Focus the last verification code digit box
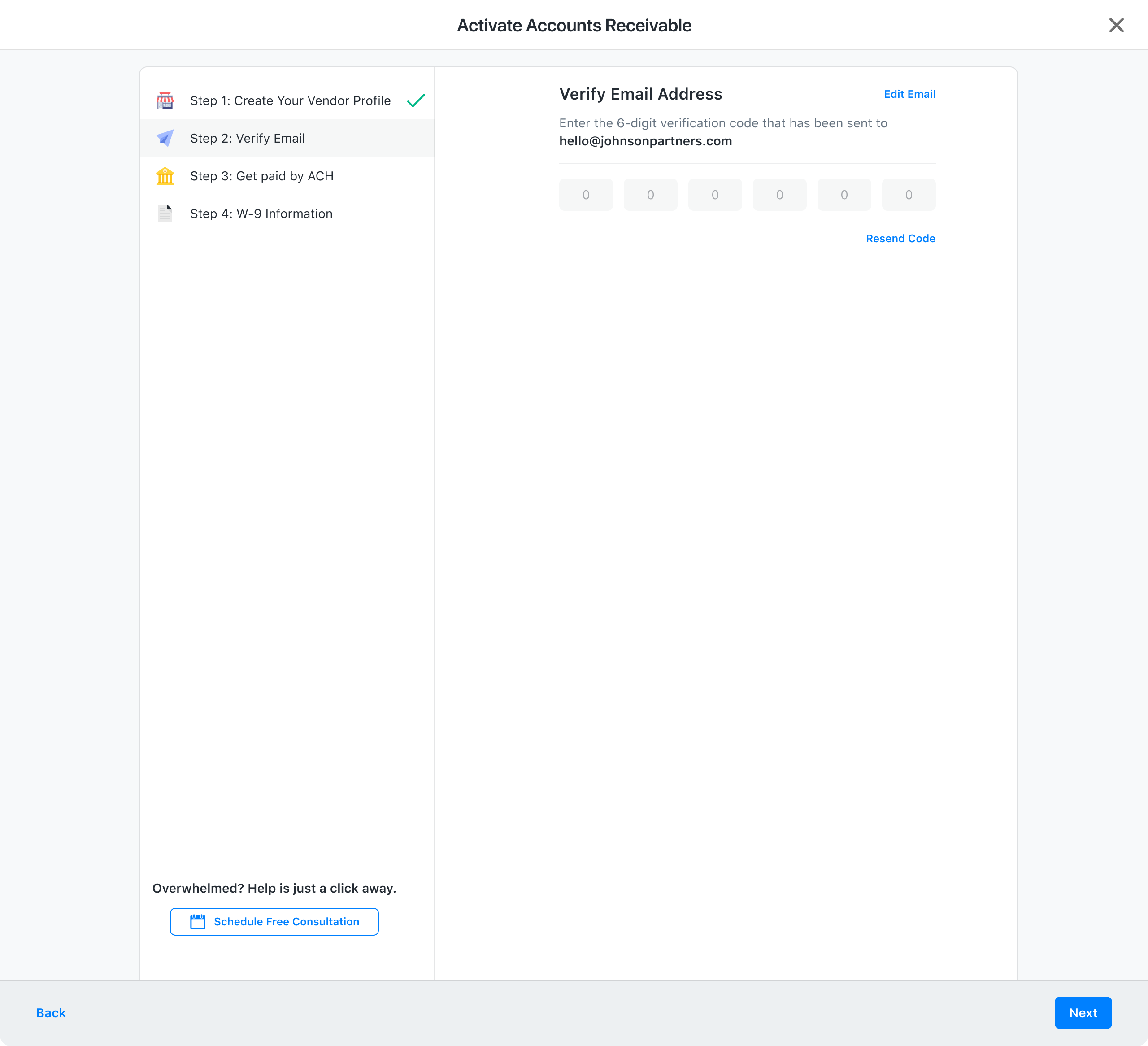Viewport: 1148px width, 1046px height. coord(908,194)
